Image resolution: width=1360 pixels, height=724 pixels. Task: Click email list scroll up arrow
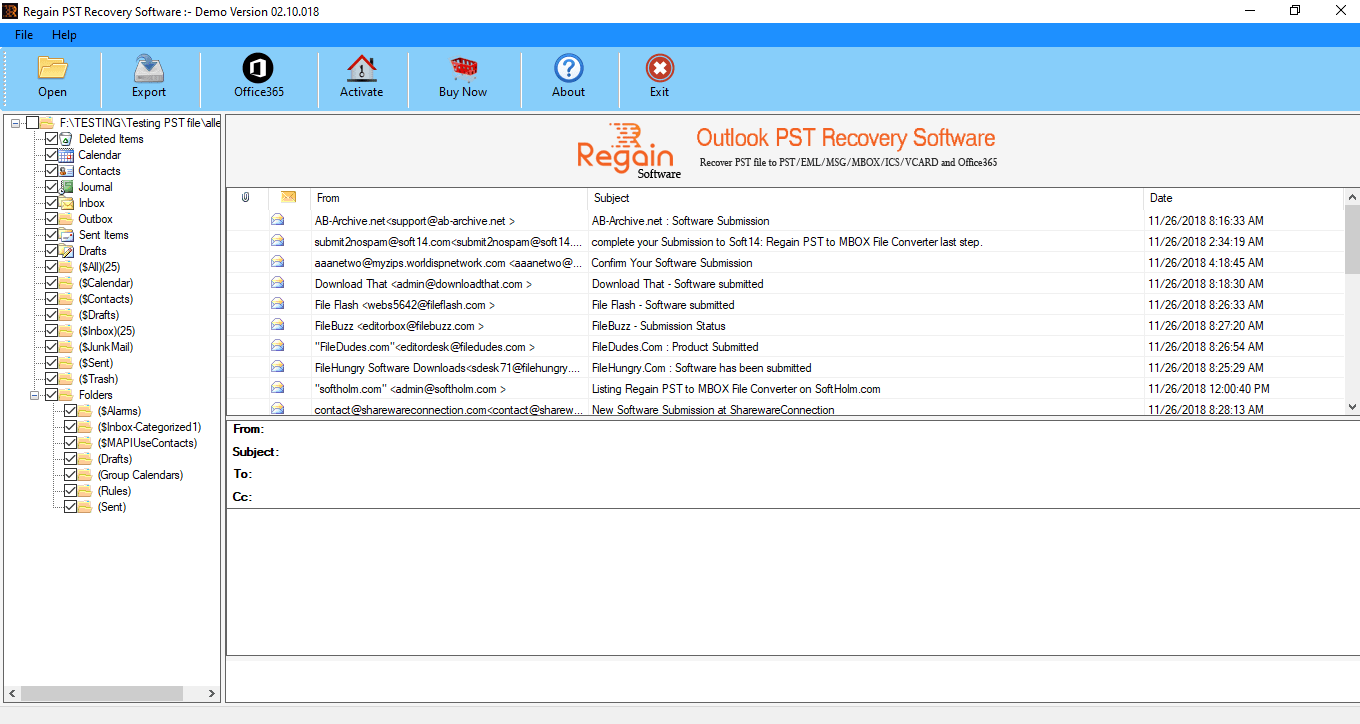1352,197
